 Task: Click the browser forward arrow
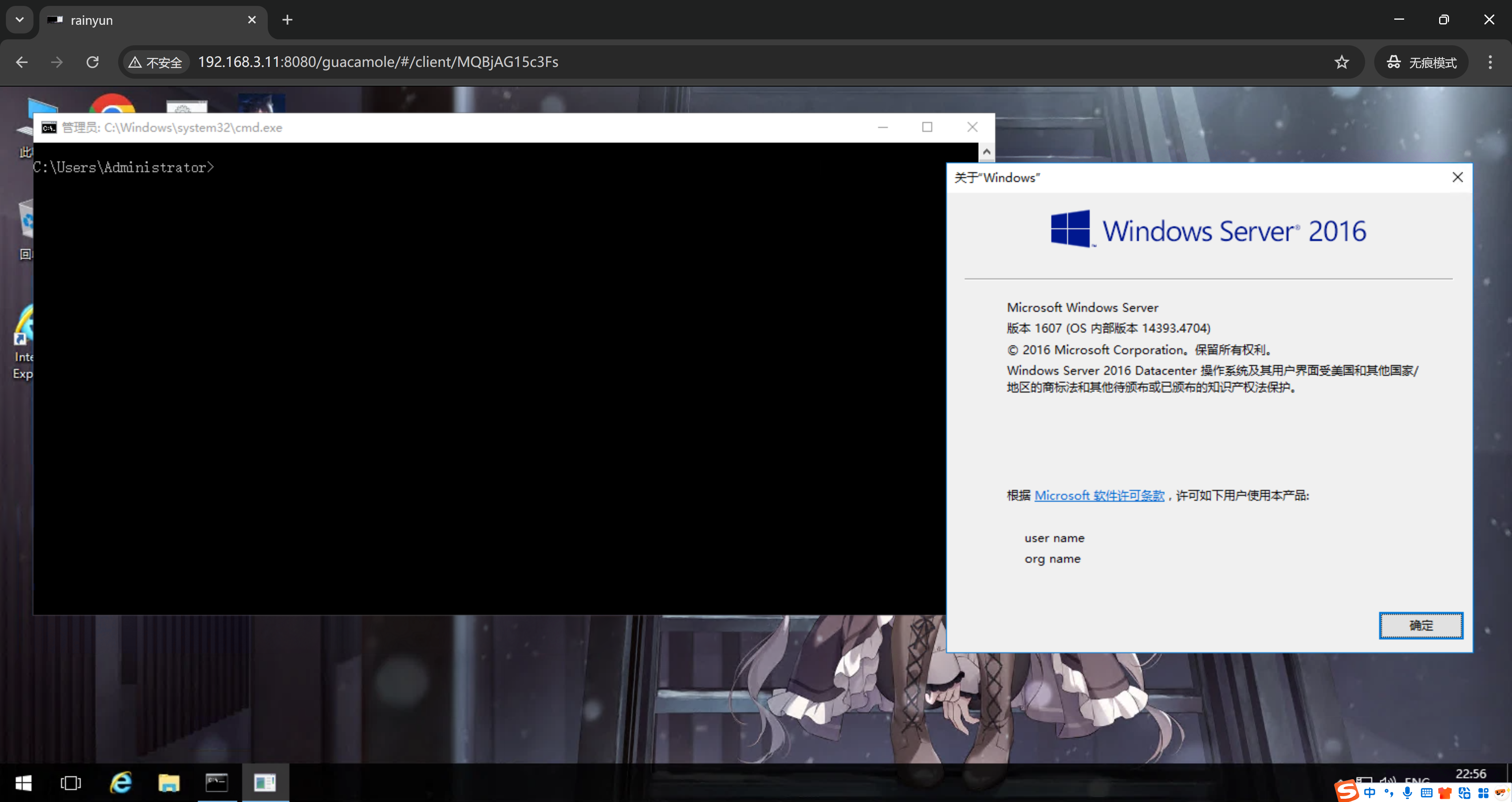(57, 62)
